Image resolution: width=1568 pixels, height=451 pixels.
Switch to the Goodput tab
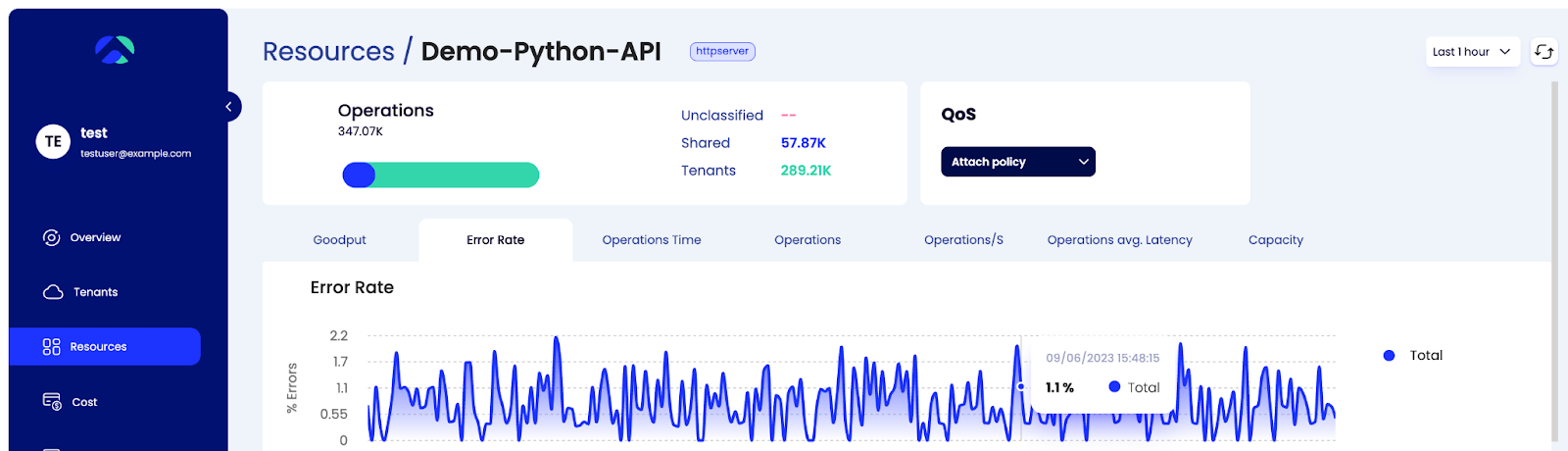point(339,239)
